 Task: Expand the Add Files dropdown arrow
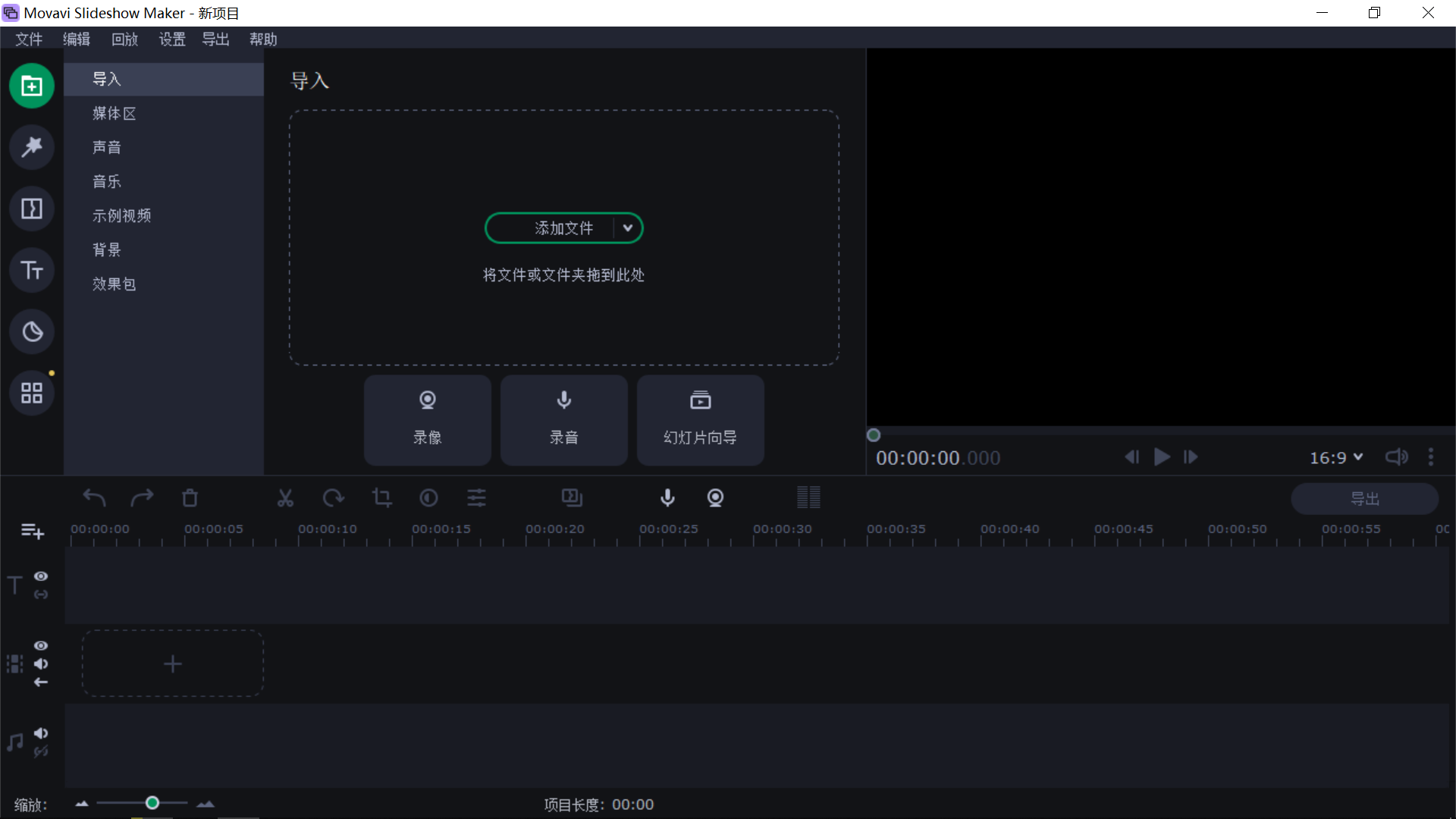click(x=628, y=228)
